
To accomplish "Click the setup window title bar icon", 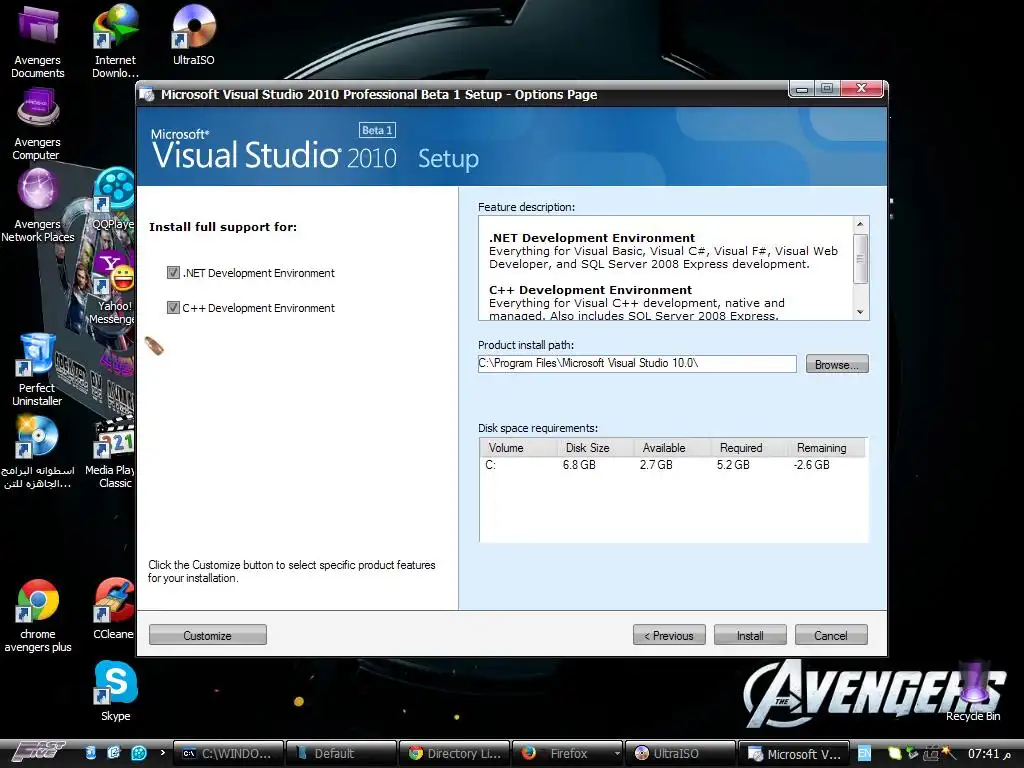I will pos(147,95).
